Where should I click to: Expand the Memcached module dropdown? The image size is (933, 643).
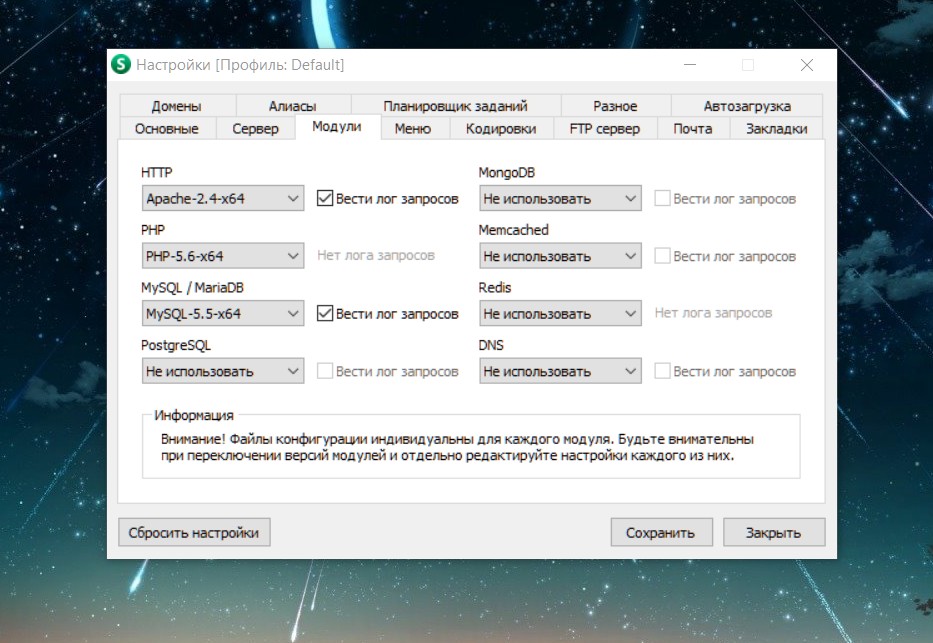tap(559, 256)
